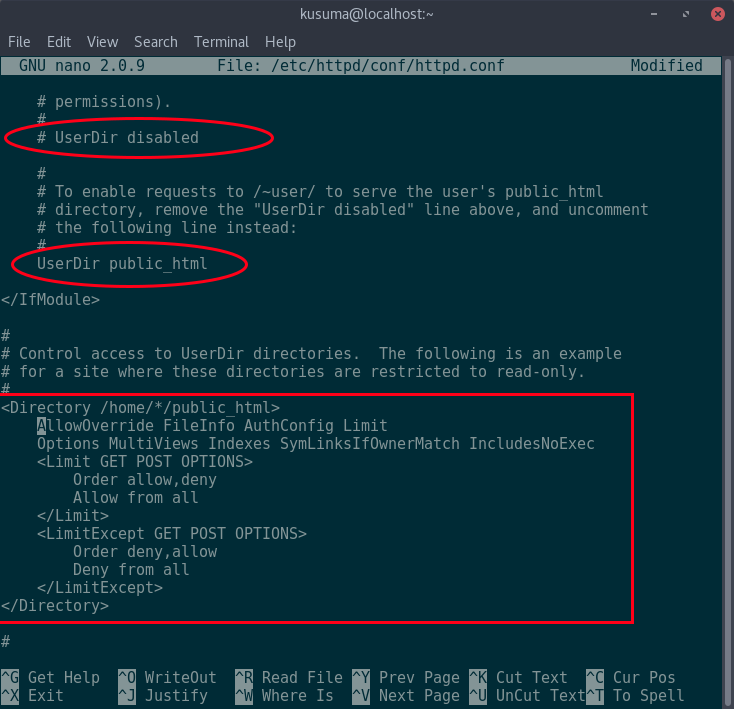The image size is (734, 709).
Task: Click the '<Limit GET POST OPTIONS>' line
Action: [145, 461]
